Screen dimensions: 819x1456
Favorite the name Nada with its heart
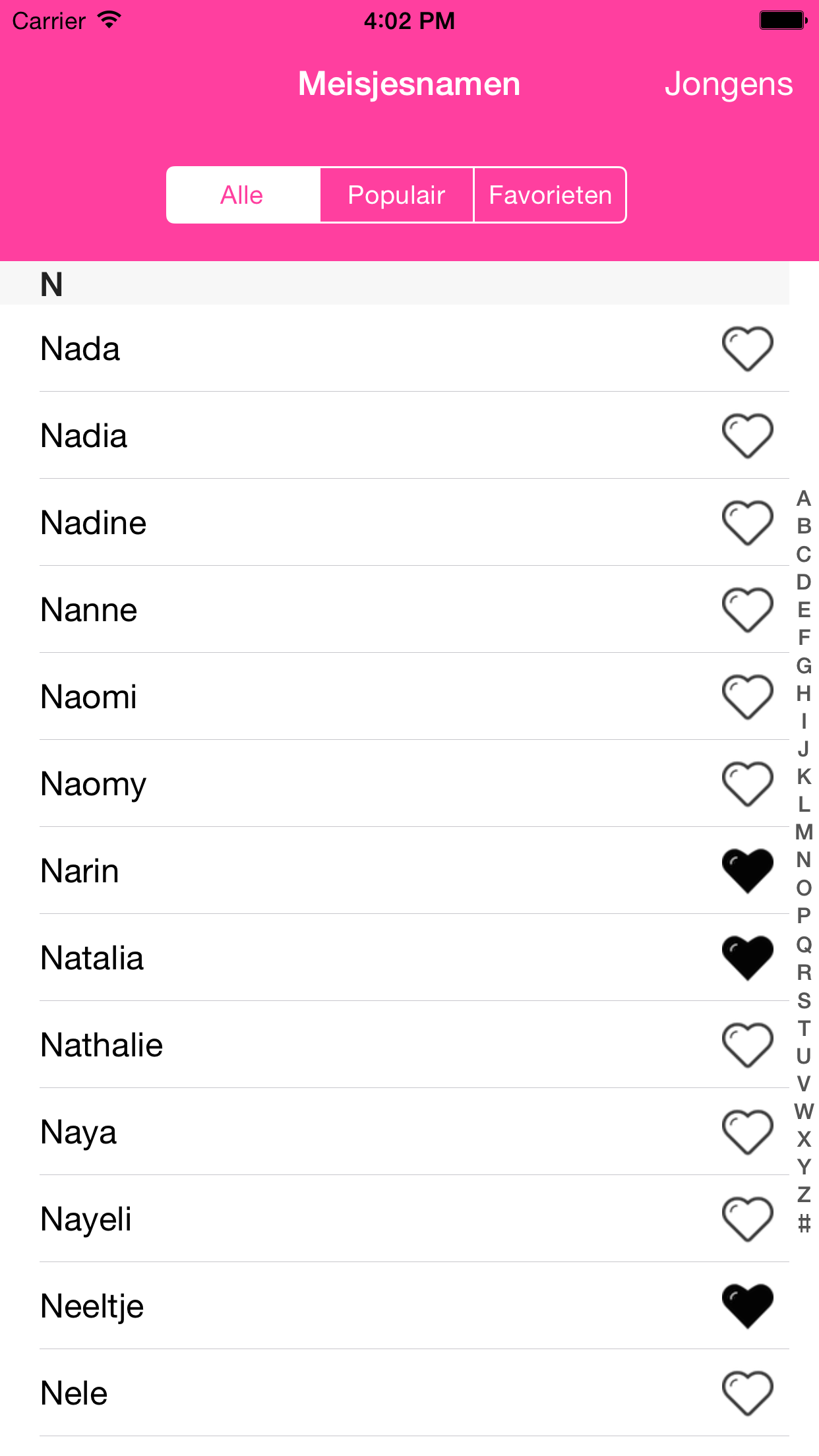pyautogui.click(x=747, y=349)
